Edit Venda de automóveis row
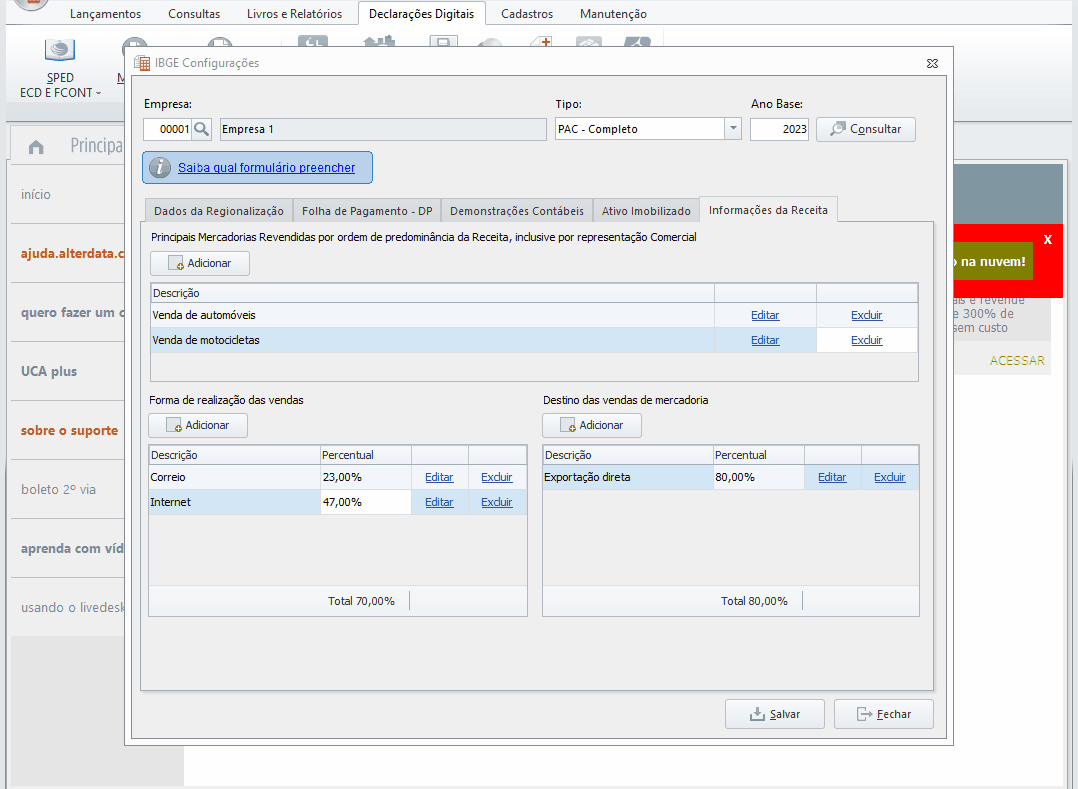The image size is (1078, 789). coord(765,315)
